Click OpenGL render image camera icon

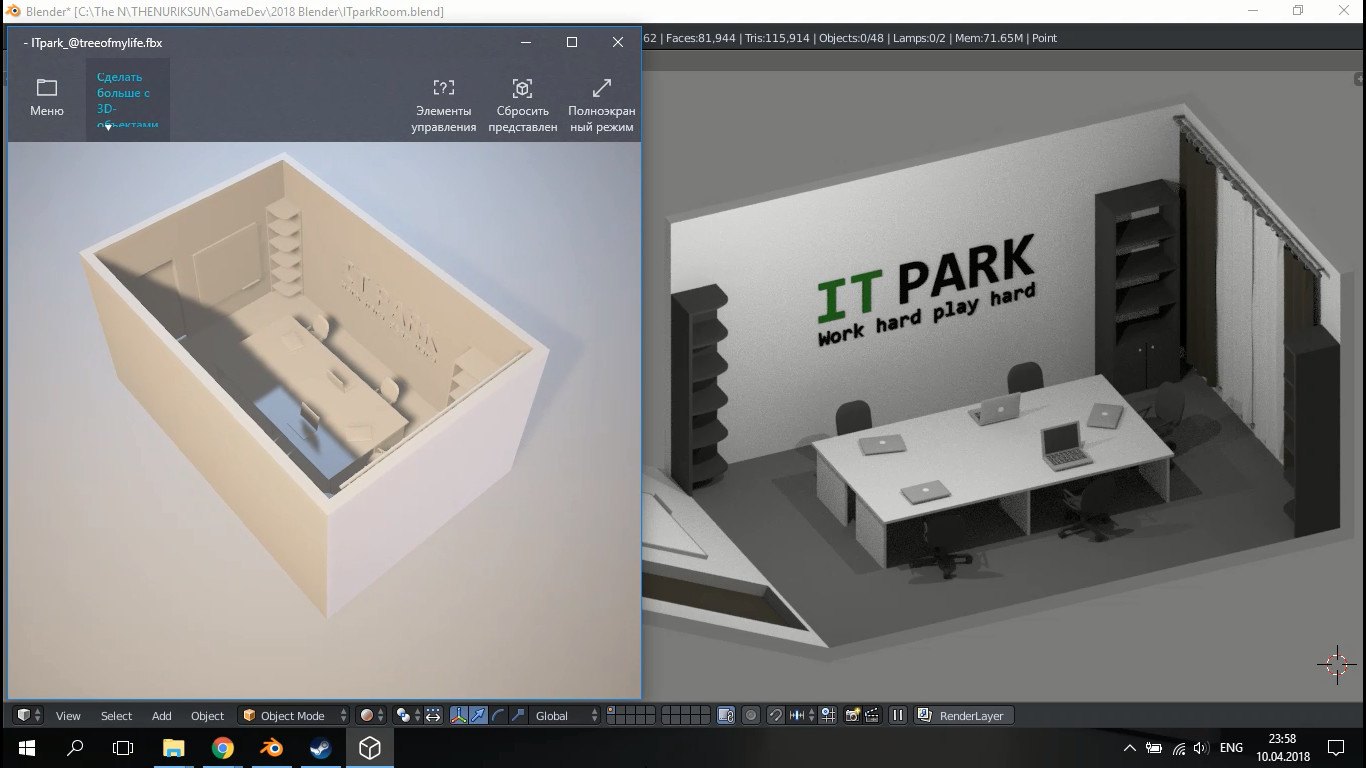(853, 715)
